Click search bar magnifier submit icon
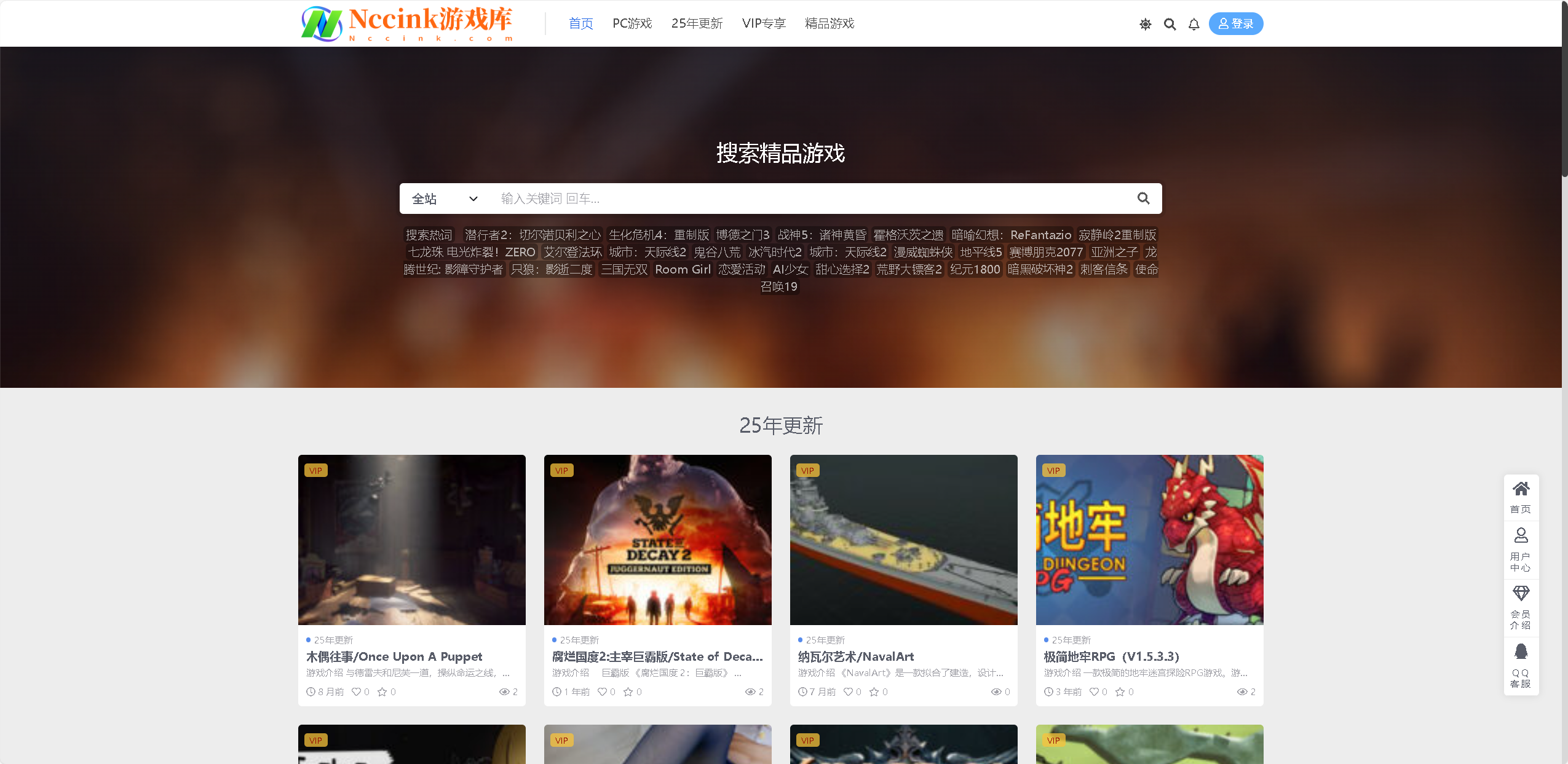This screenshot has height=764, width=1568. [1143, 198]
